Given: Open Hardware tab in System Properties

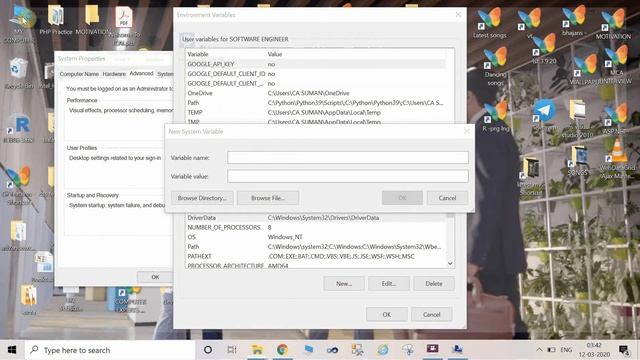Looking at the screenshot, I should (114, 74).
